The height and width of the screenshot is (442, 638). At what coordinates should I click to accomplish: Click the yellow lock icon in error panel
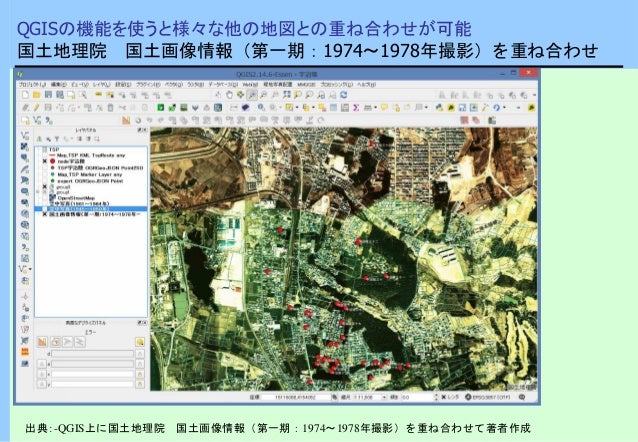click(140, 342)
